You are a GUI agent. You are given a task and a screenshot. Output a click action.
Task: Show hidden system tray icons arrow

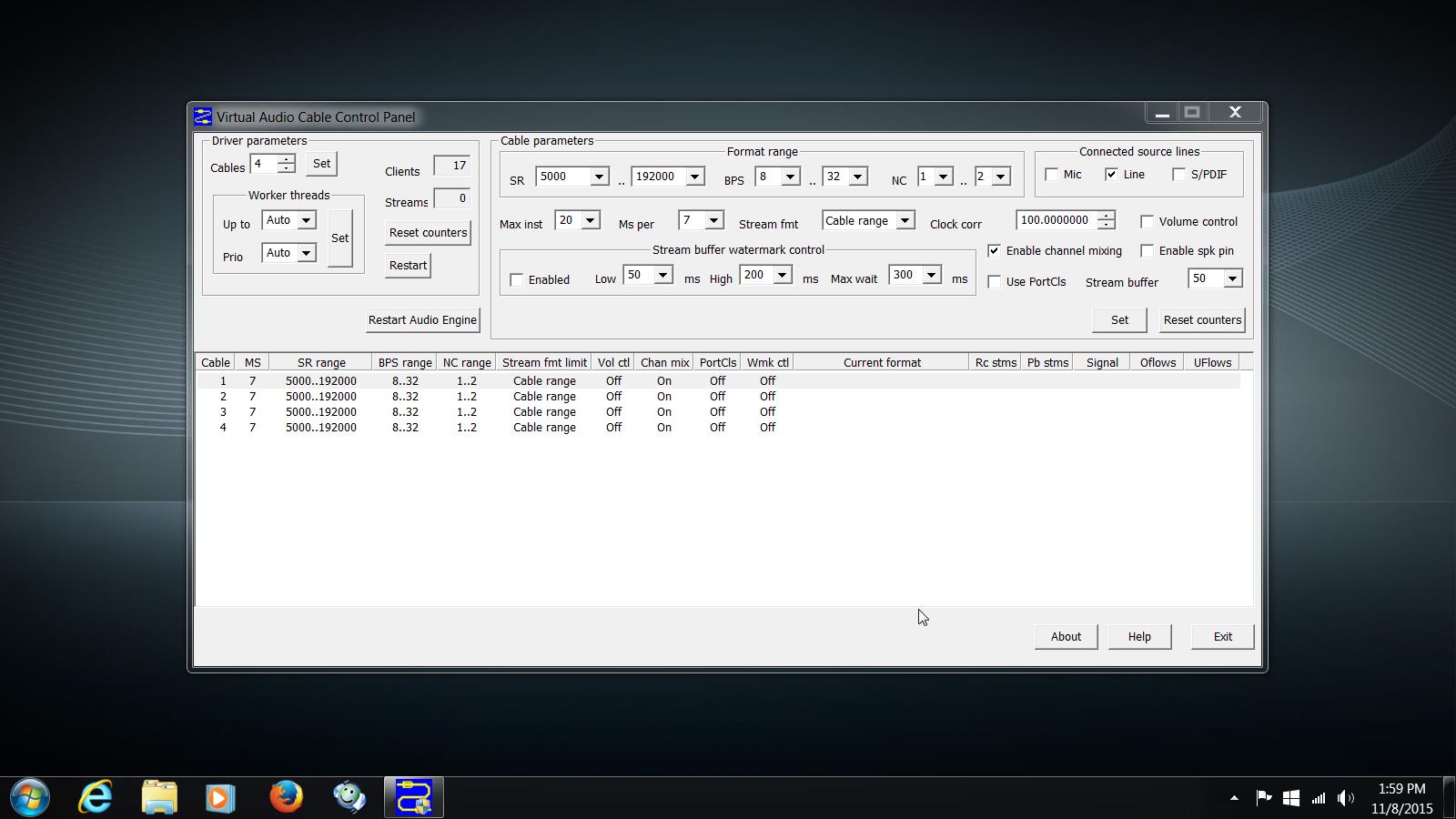coord(1234,798)
